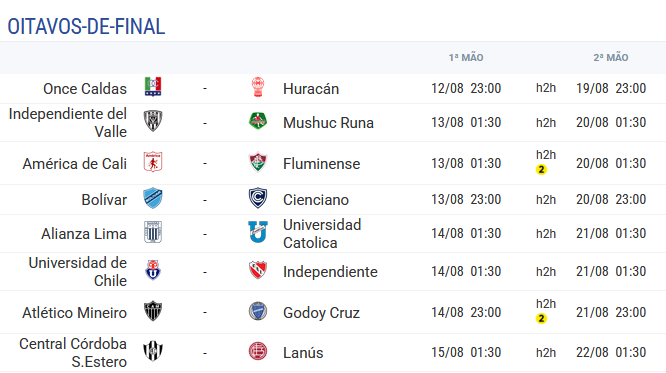Click the Universidad de Chile team name

tap(78, 271)
